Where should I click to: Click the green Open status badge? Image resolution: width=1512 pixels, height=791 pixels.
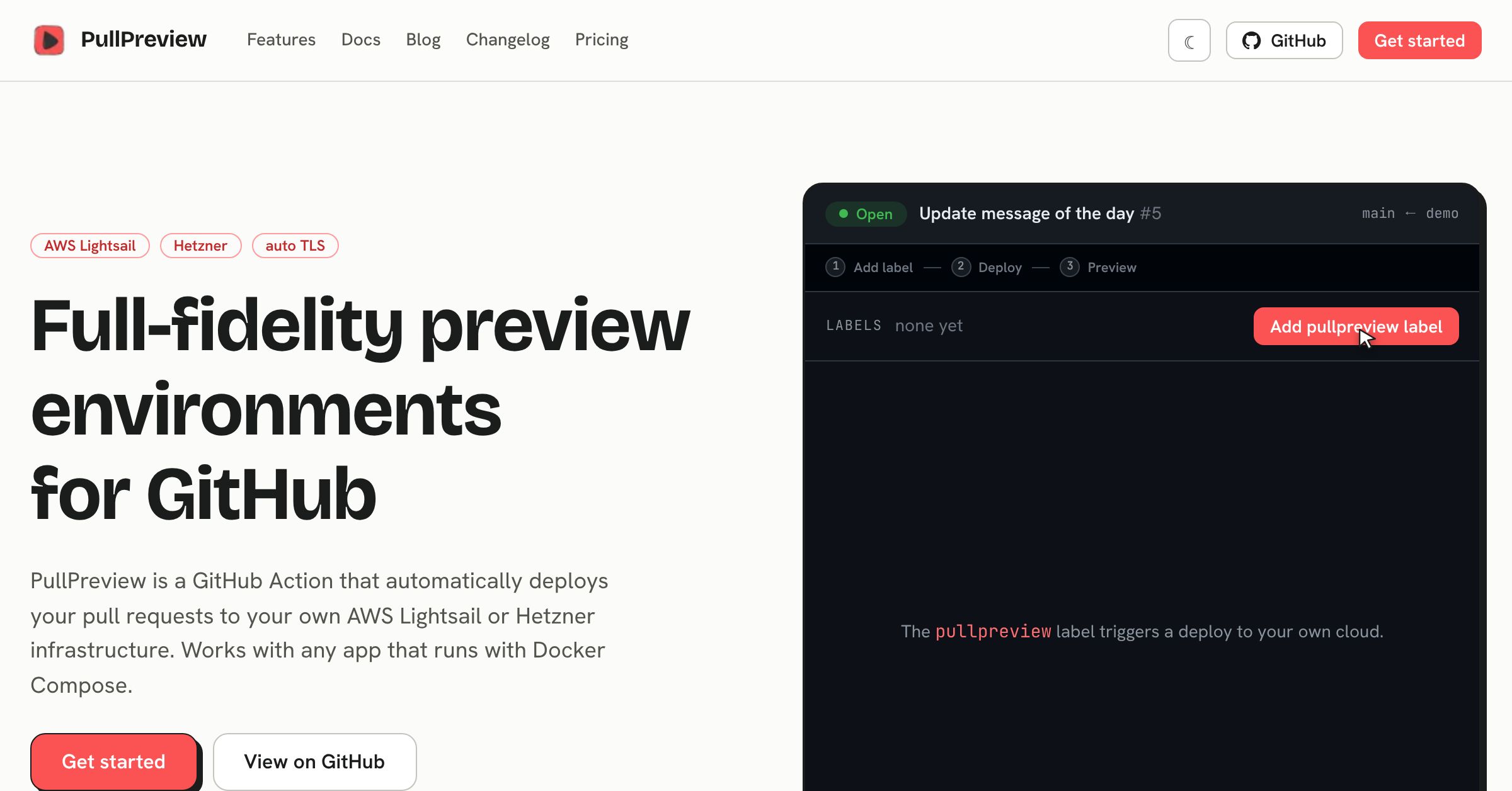[866, 214]
